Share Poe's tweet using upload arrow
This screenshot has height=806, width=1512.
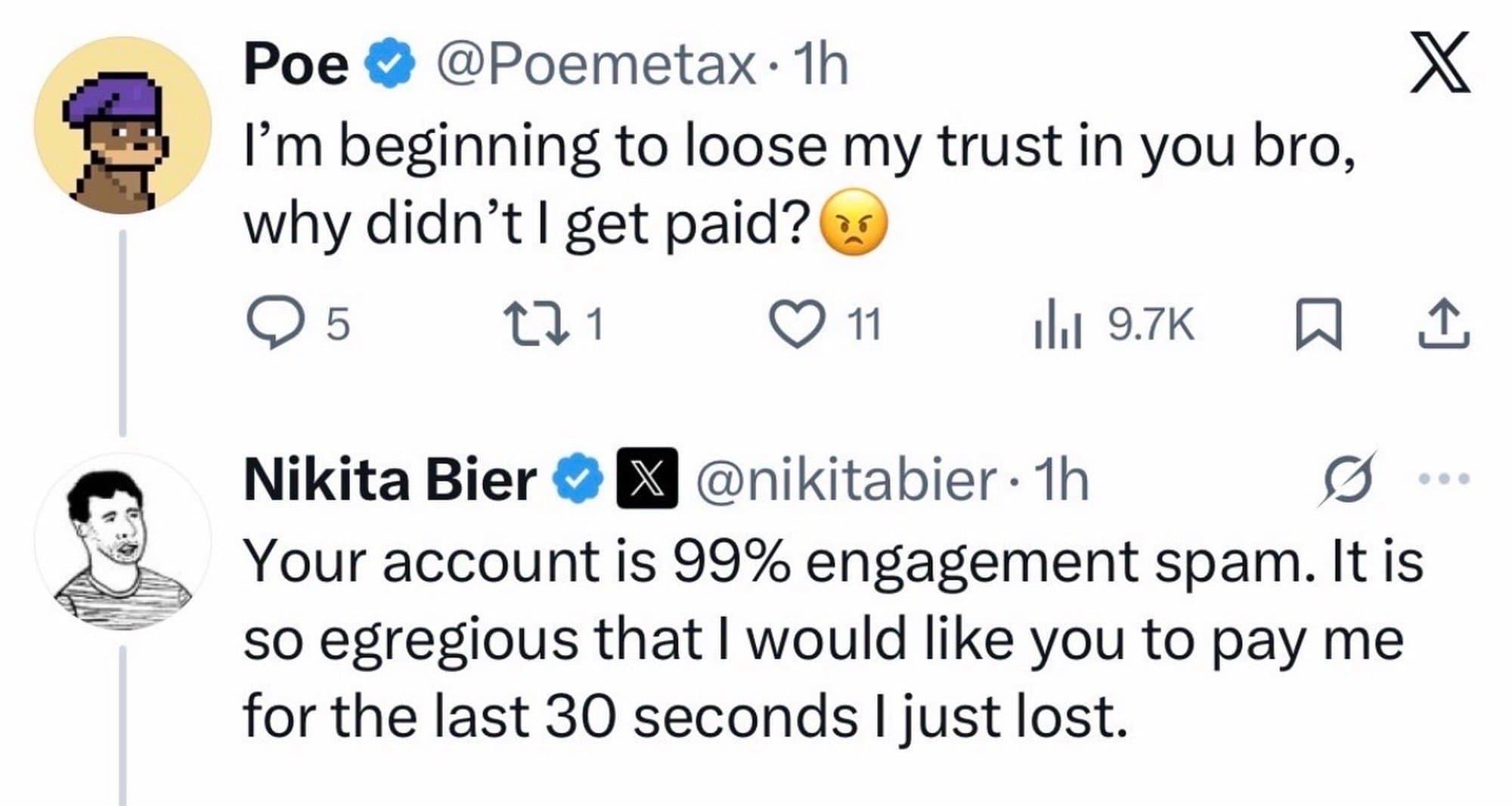tap(1444, 325)
